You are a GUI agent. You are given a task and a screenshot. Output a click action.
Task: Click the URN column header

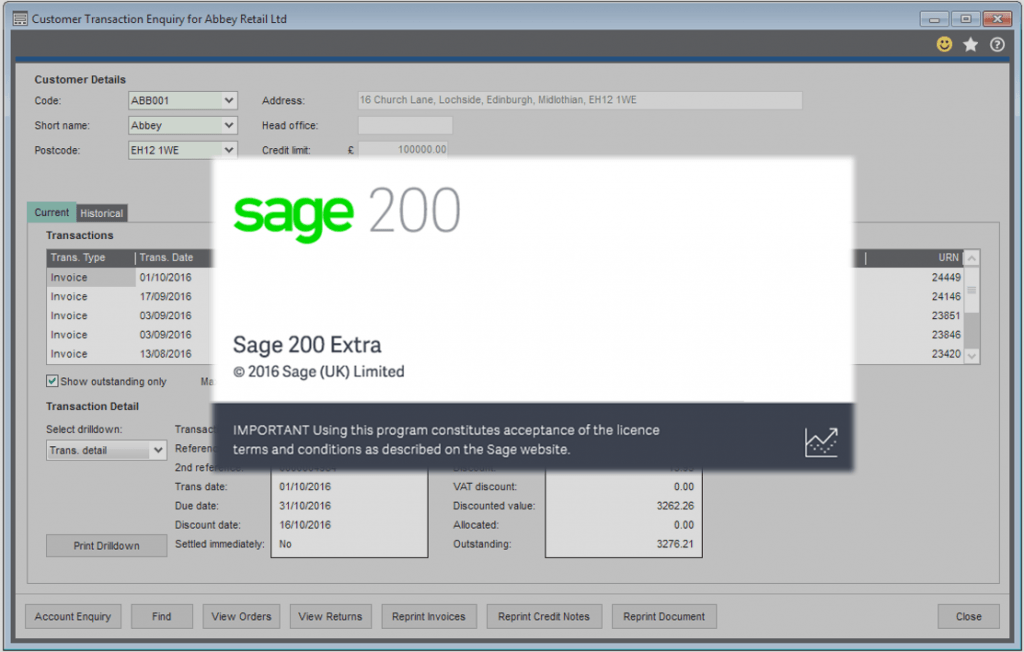pos(914,257)
